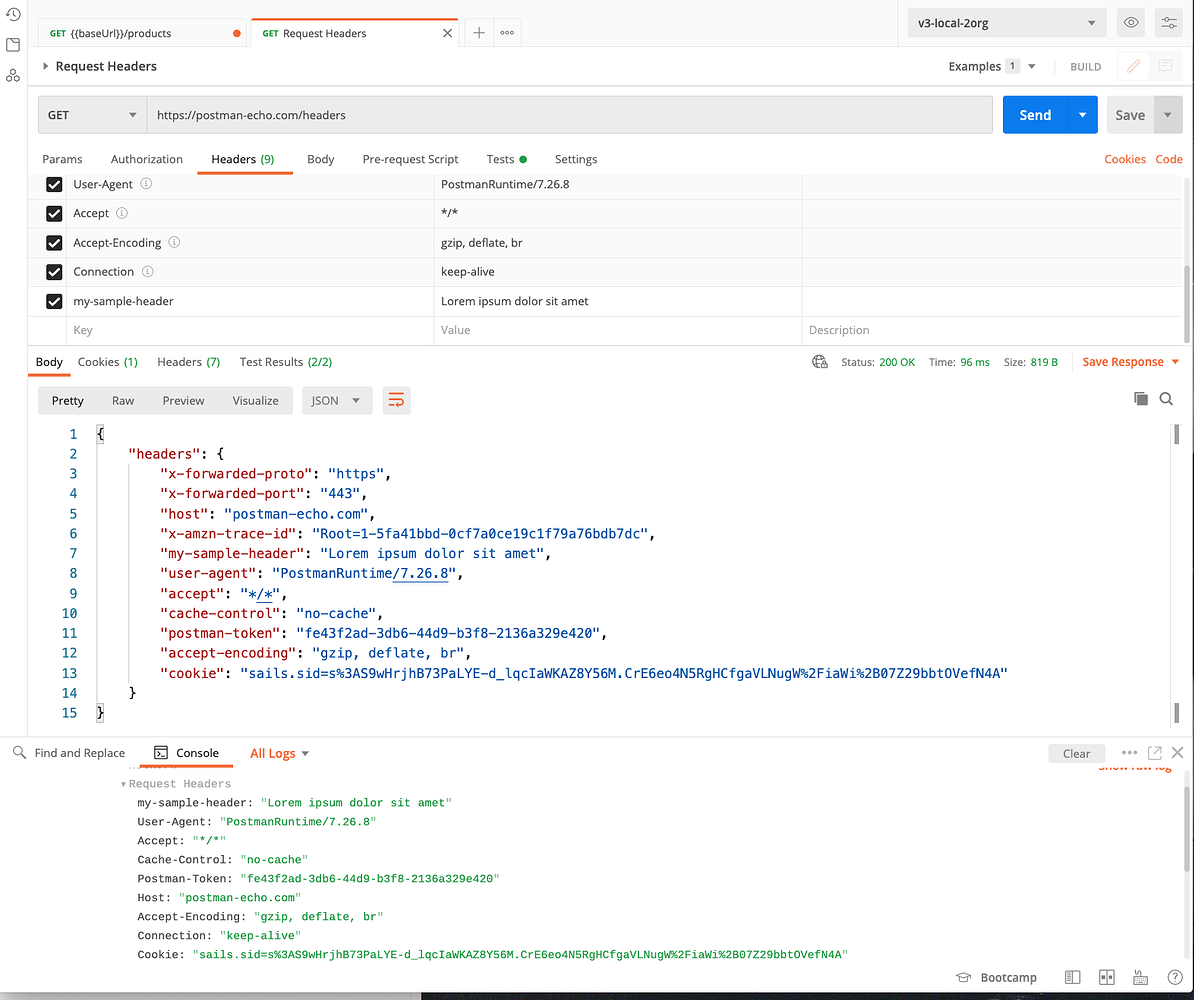The width and height of the screenshot is (1194, 1000).
Task: Disable the my-sample-header header
Action: (53, 301)
